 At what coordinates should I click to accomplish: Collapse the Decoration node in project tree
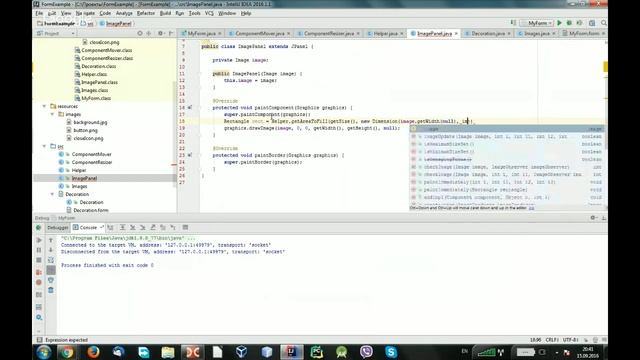click(x=52, y=194)
